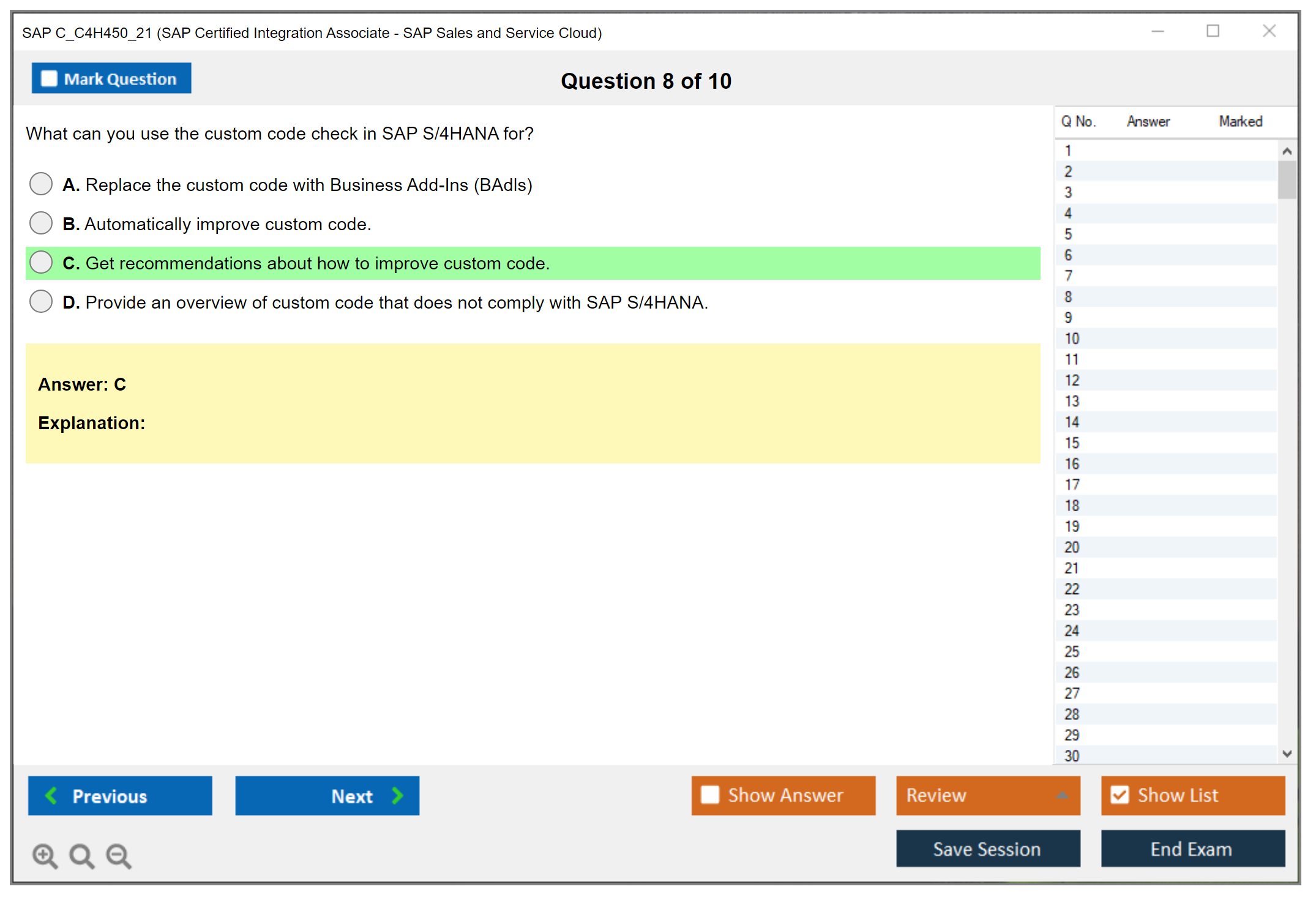The image size is (1316, 900).
Task: Uncheck the Show List checkbox
Action: pyautogui.click(x=1120, y=795)
